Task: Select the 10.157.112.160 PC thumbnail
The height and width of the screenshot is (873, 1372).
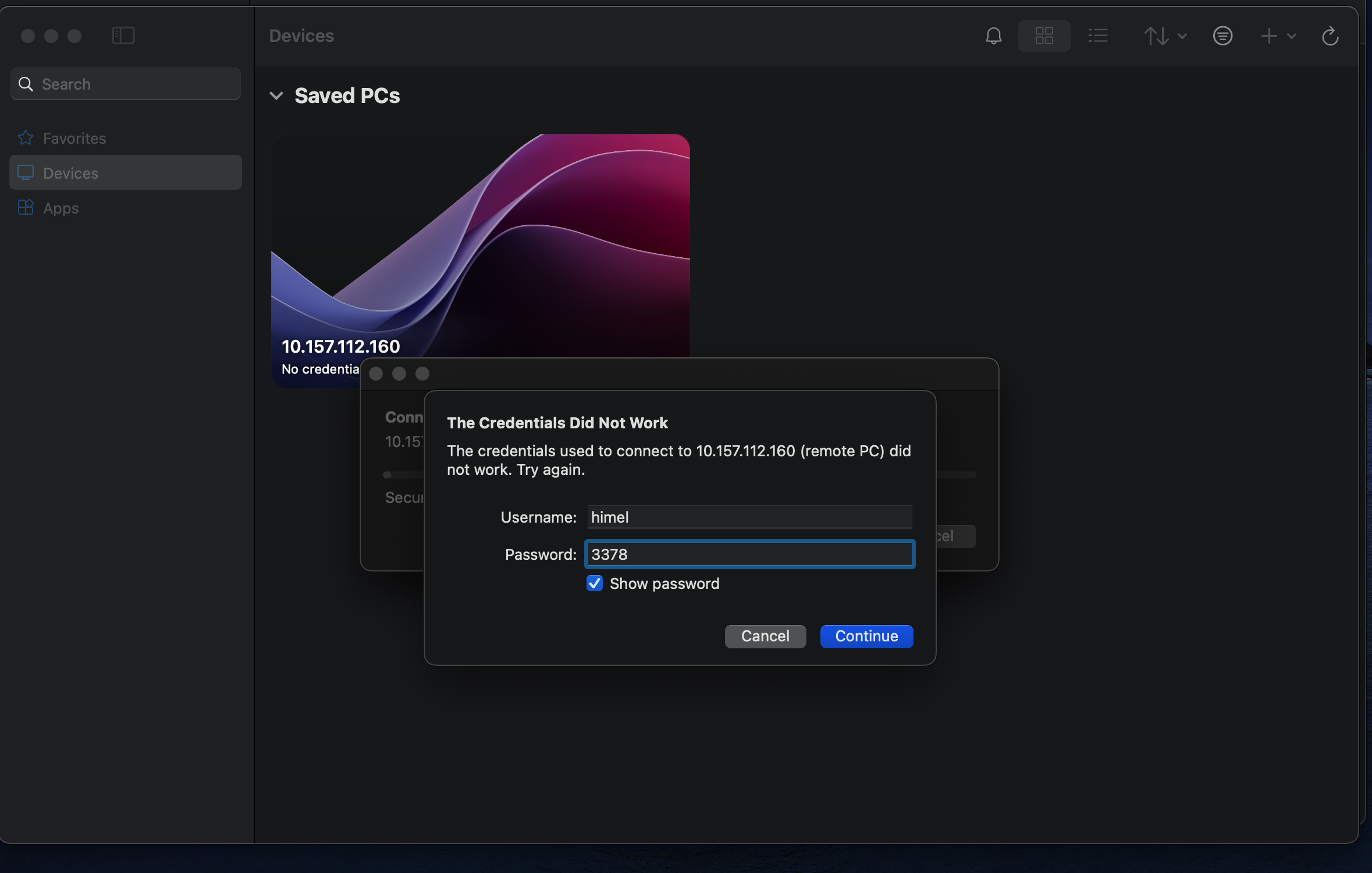Action: point(480,244)
